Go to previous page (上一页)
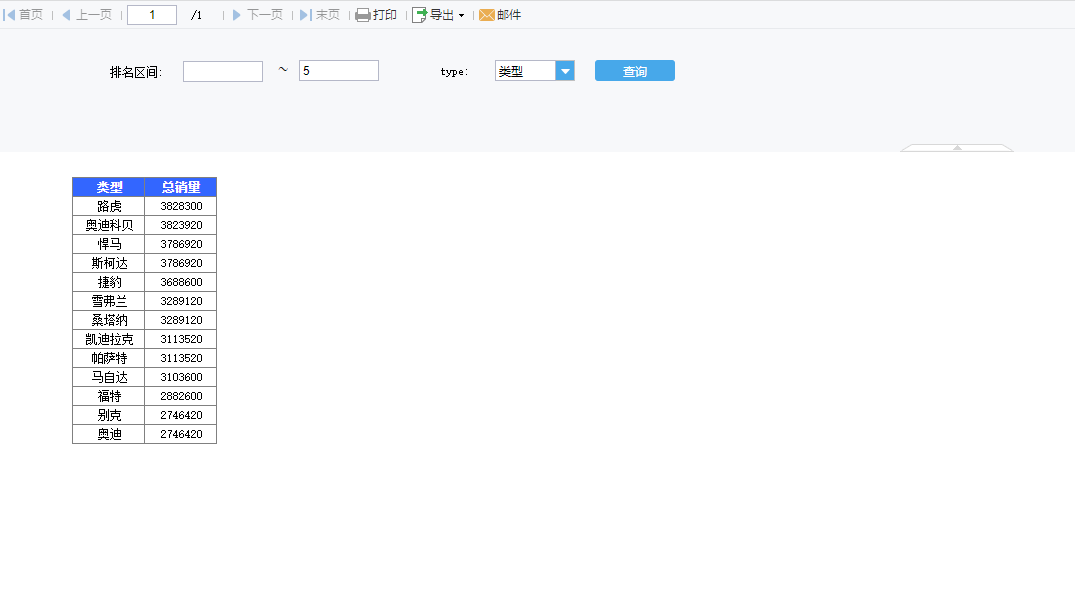 (86, 15)
